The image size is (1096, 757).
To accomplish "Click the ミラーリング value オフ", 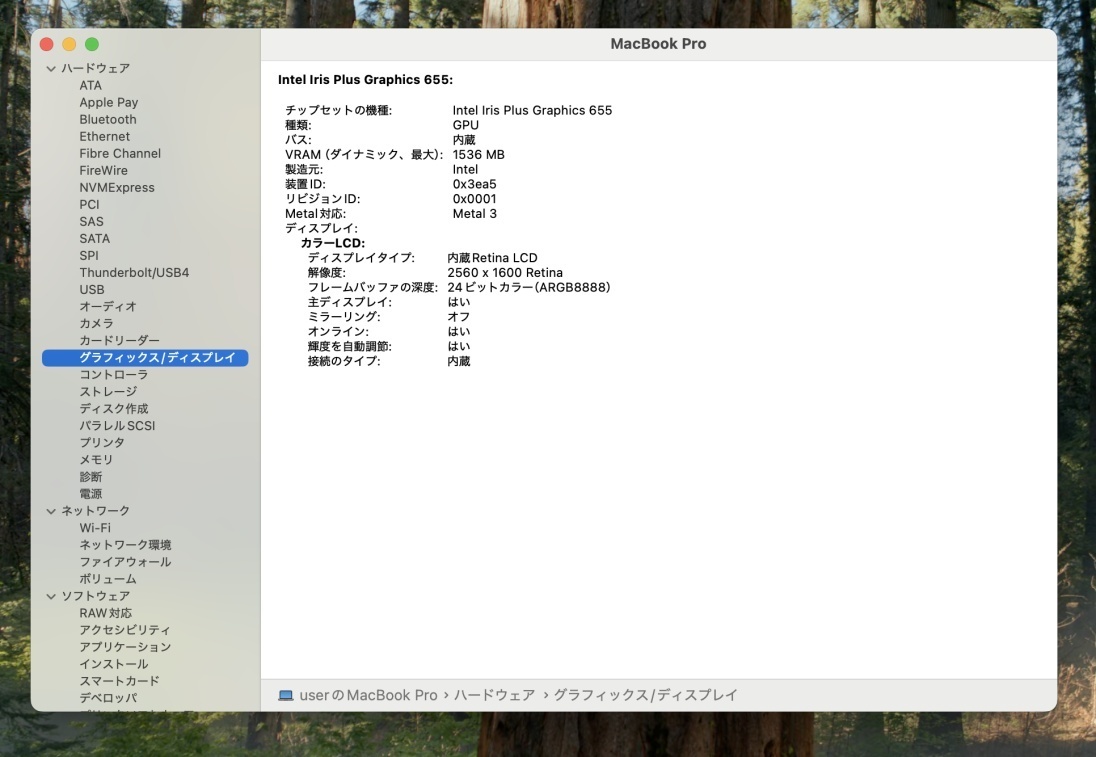I will coord(459,317).
